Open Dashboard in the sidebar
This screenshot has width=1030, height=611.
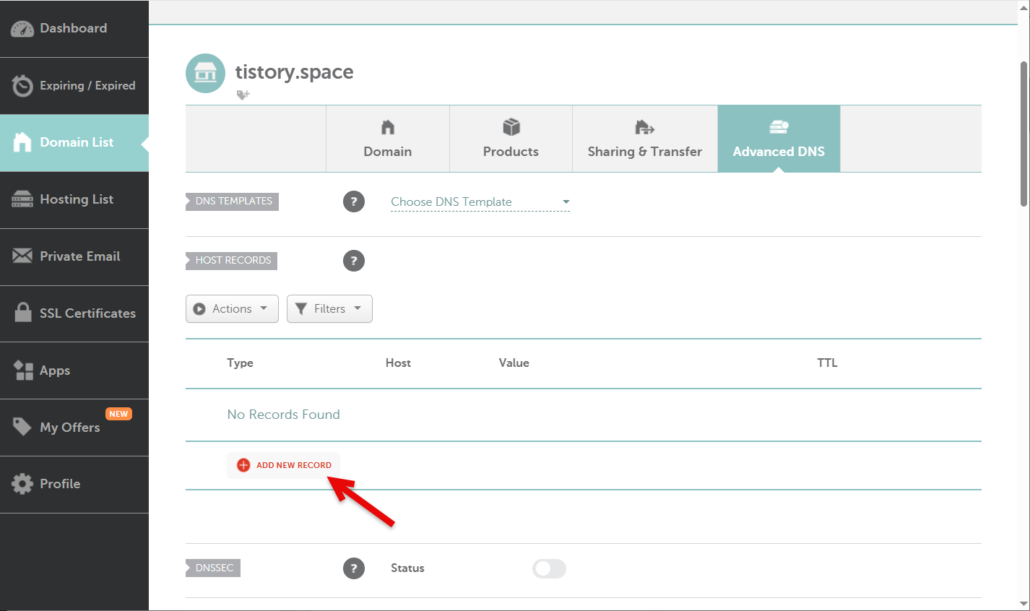click(x=74, y=29)
